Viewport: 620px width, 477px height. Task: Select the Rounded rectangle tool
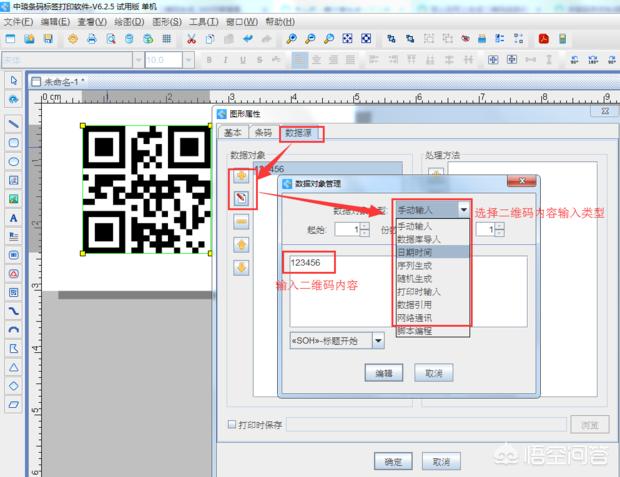click(x=14, y=142)
